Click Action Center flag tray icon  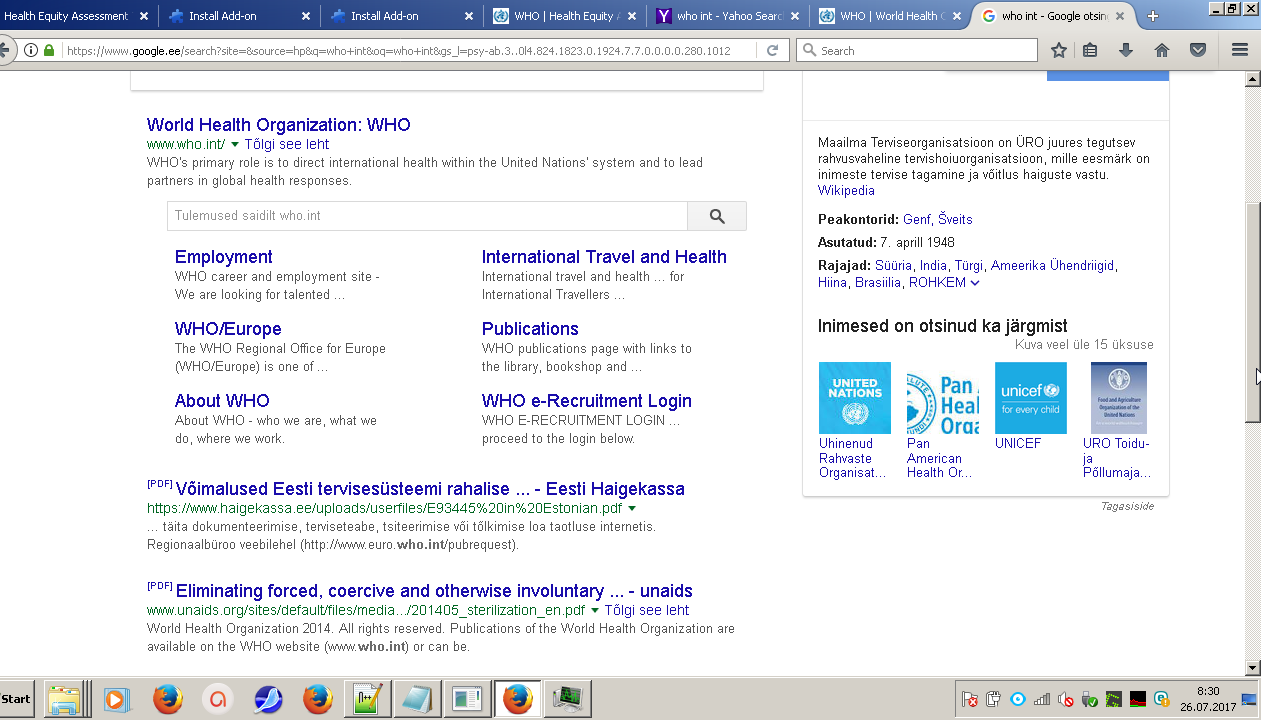969,699
